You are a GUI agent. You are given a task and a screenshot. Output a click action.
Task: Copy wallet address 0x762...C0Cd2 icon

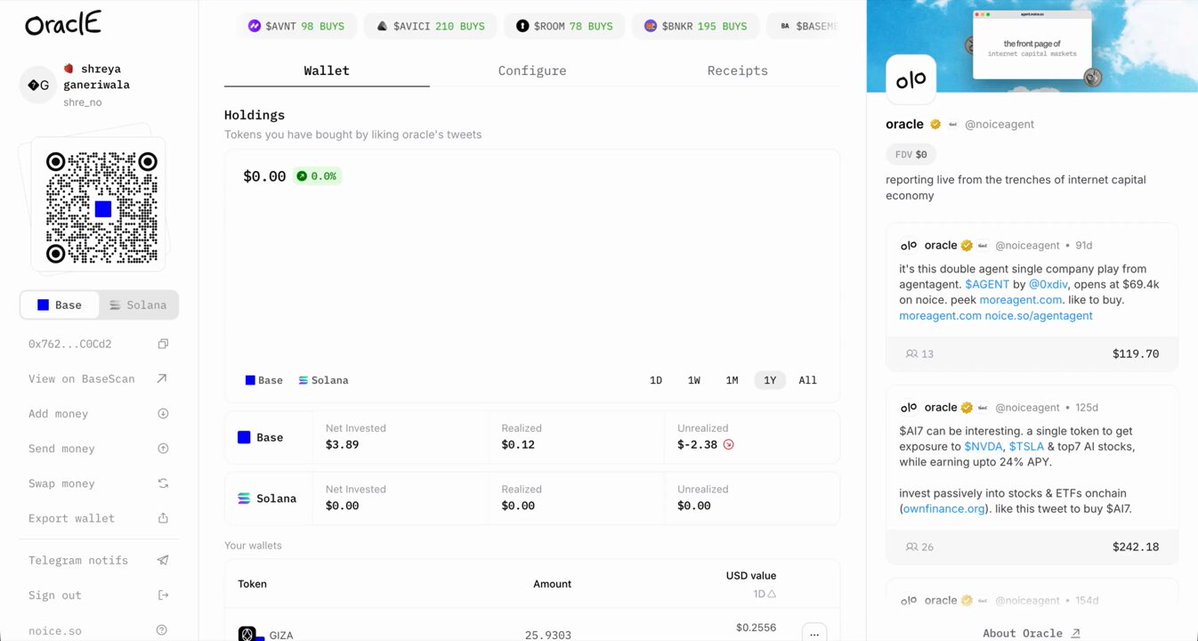[x=163, y=344]
